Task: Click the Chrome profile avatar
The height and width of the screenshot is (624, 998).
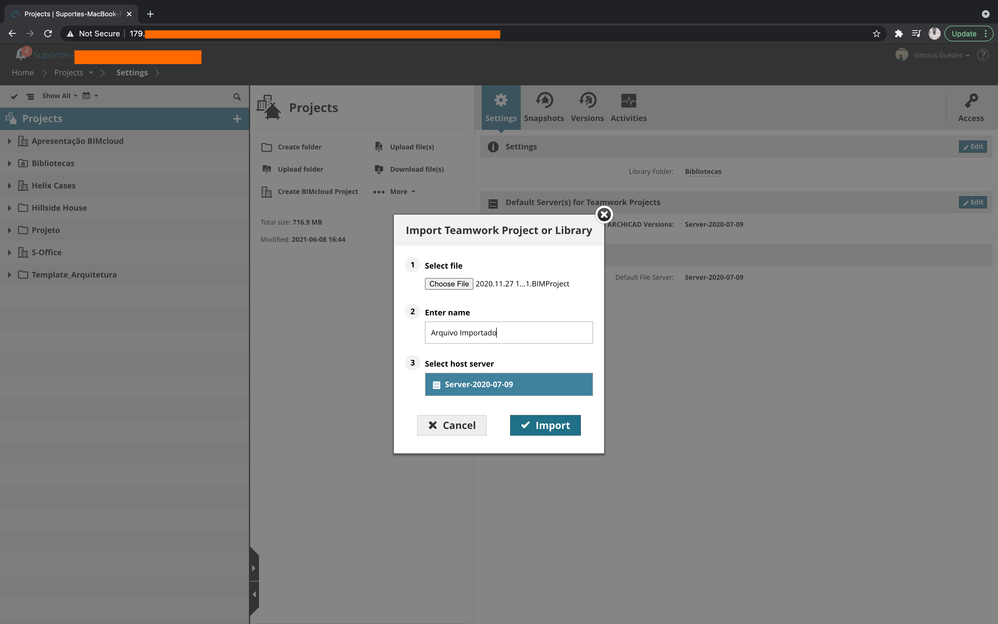Action: [x=934, y=34]
